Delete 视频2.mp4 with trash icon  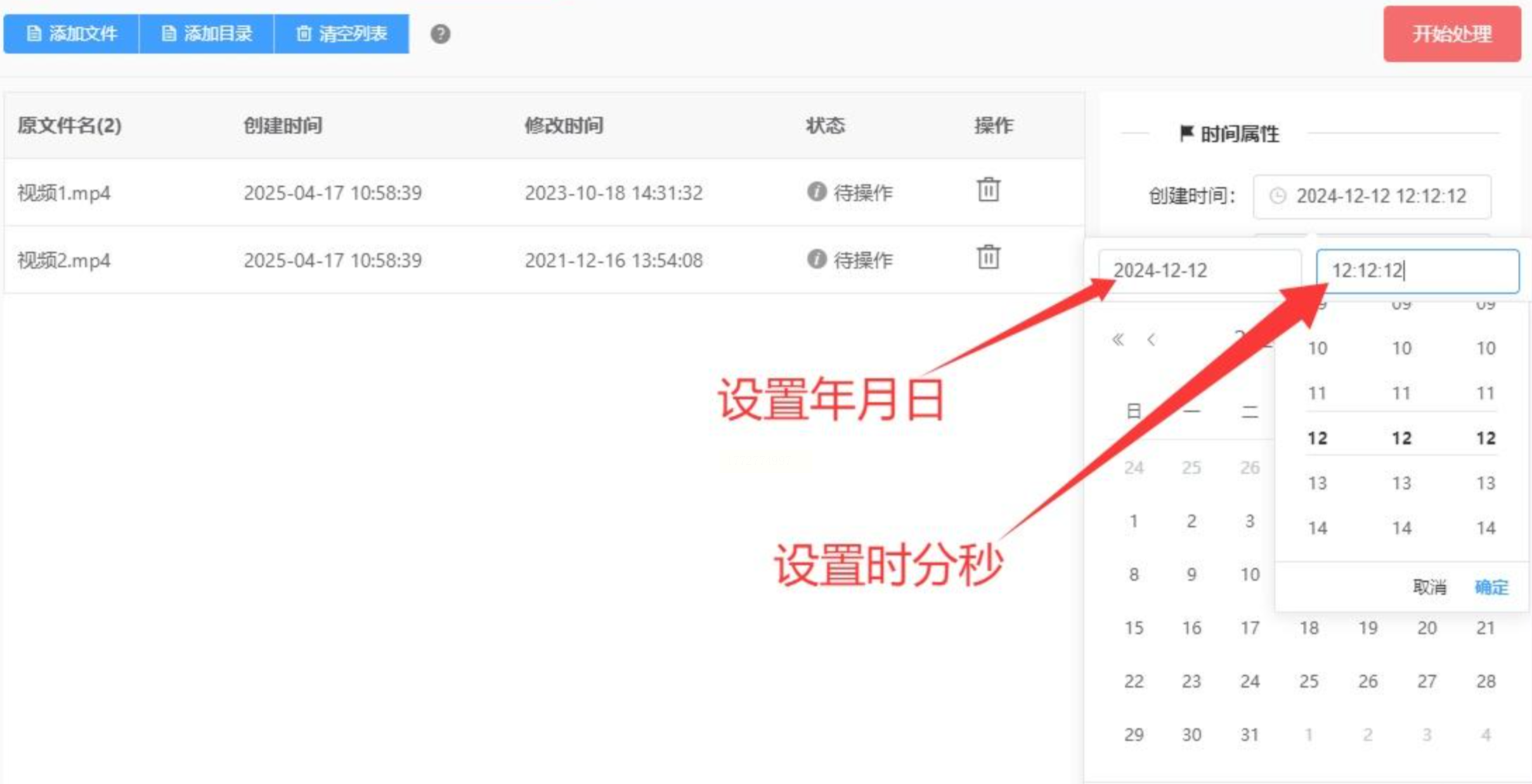tap(988, 257)
